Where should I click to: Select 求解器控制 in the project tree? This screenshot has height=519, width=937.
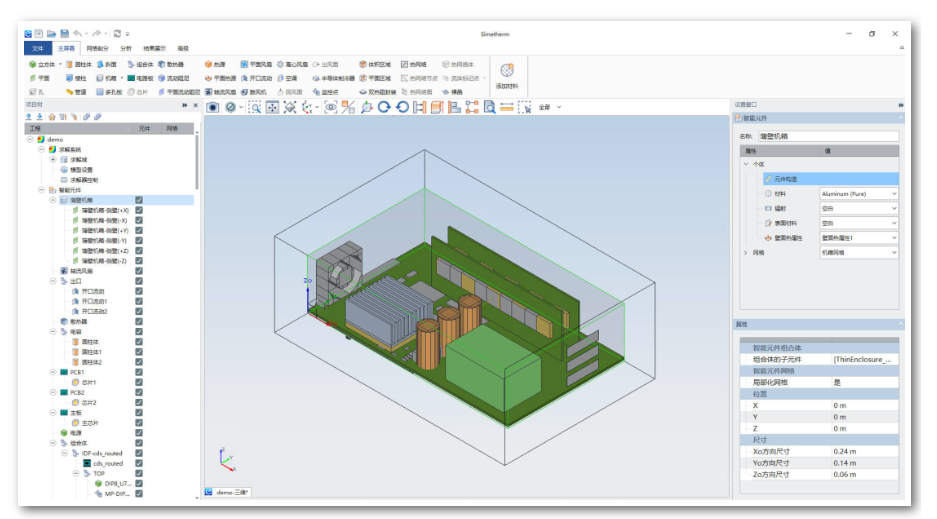click(82, 179)
